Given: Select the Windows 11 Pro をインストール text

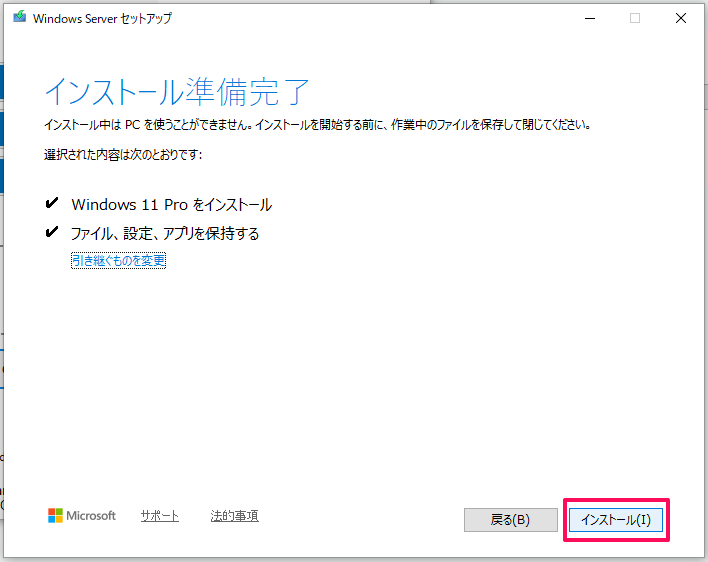Looking at the screenshot, I should click(x=171, y=204).
